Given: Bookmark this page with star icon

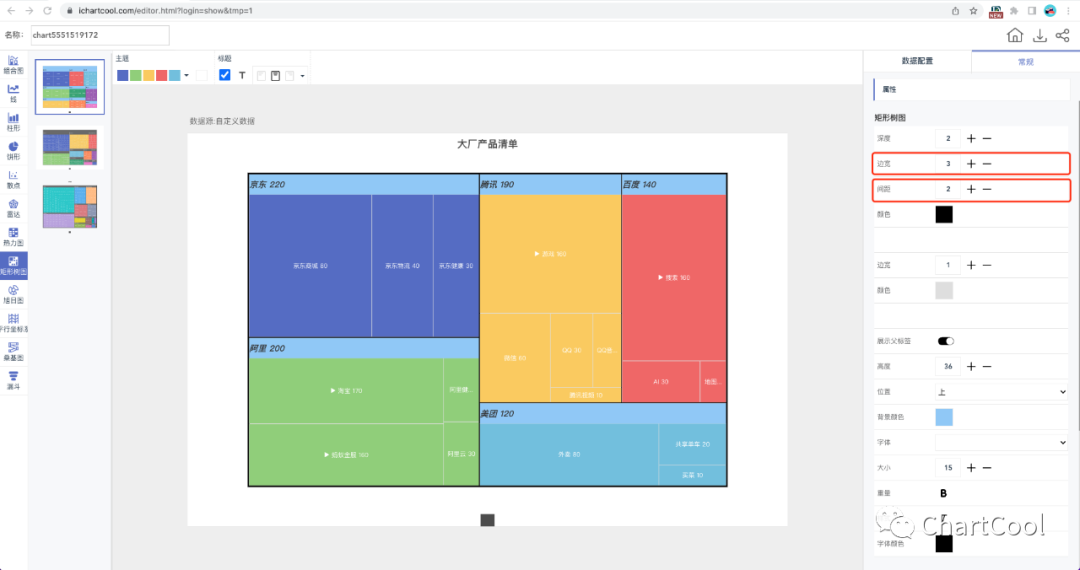Looking at the screenshot, I should pos(973,10).
